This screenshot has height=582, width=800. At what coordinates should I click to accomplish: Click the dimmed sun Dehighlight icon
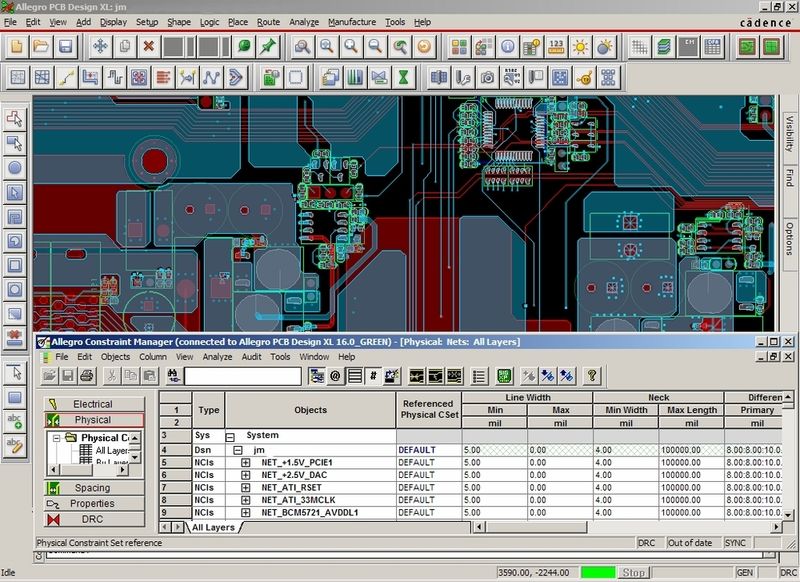click(604, 47)
